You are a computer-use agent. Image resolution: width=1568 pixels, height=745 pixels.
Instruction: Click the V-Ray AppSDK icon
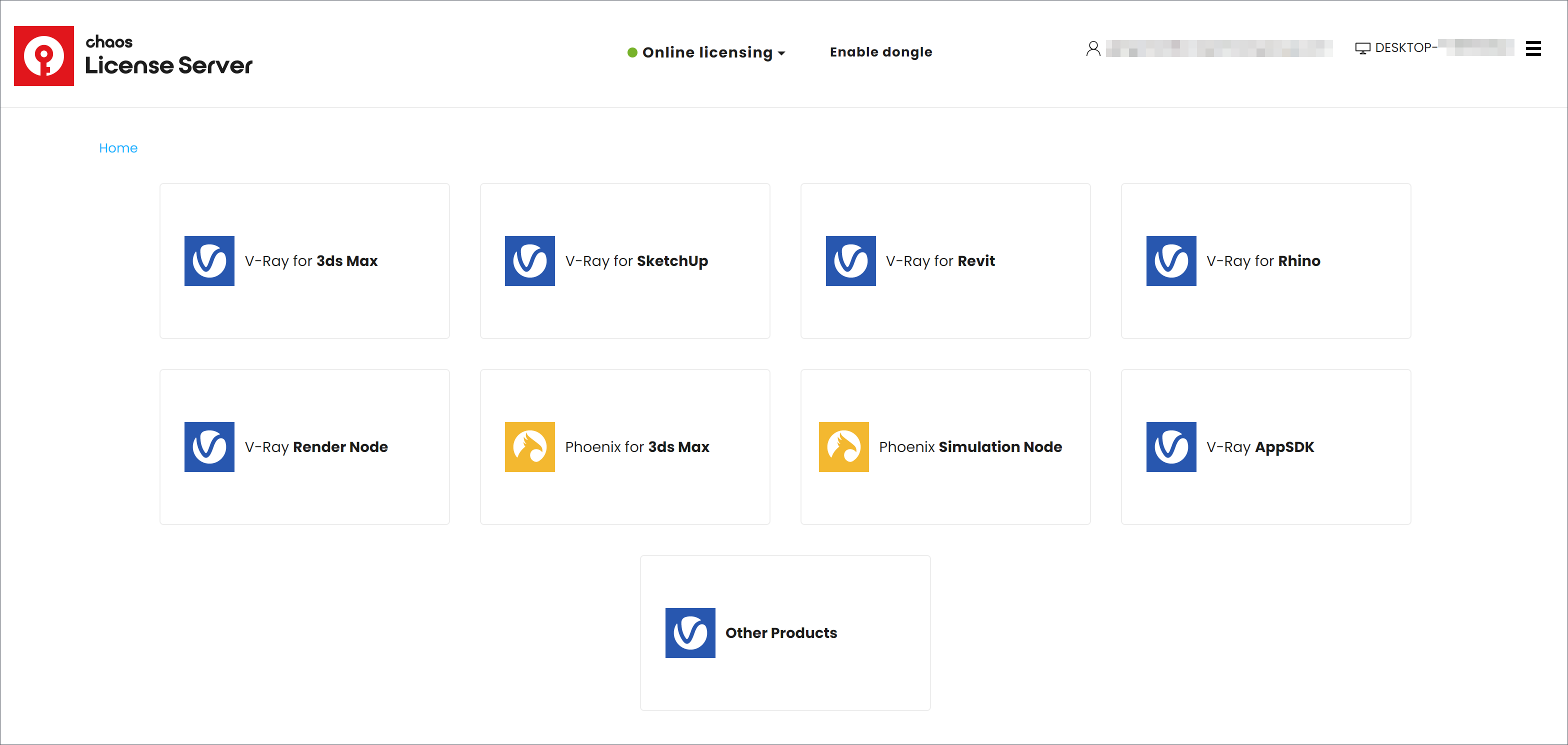coord(1170,447)
